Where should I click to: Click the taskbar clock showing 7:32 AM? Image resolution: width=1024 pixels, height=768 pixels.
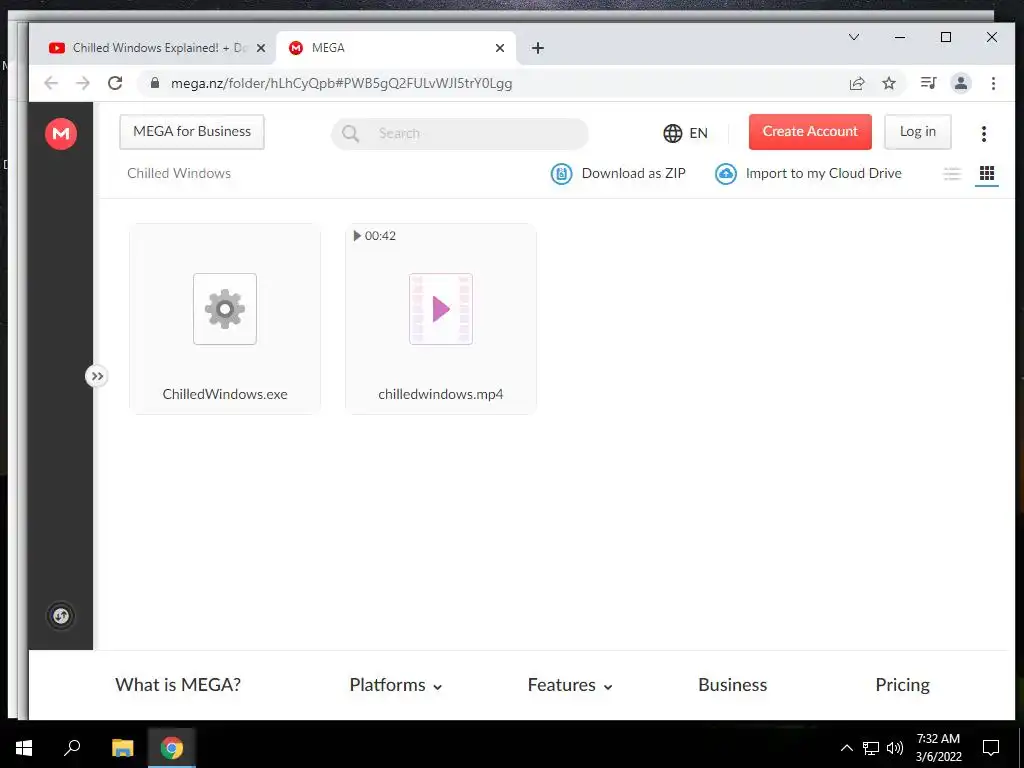click(938, 748)
